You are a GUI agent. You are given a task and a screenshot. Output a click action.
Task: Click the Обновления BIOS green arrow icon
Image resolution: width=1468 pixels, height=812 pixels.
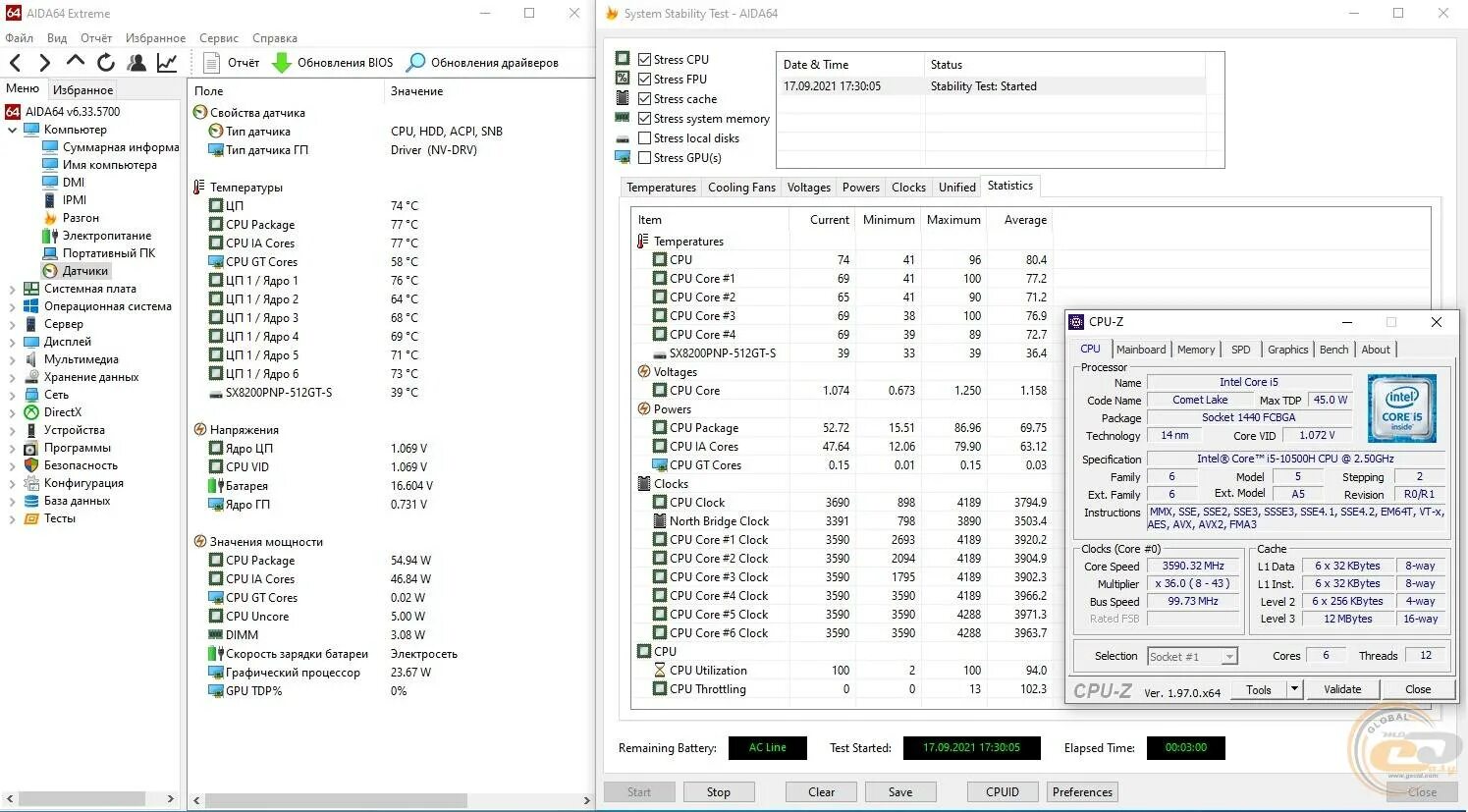point(282,63)
